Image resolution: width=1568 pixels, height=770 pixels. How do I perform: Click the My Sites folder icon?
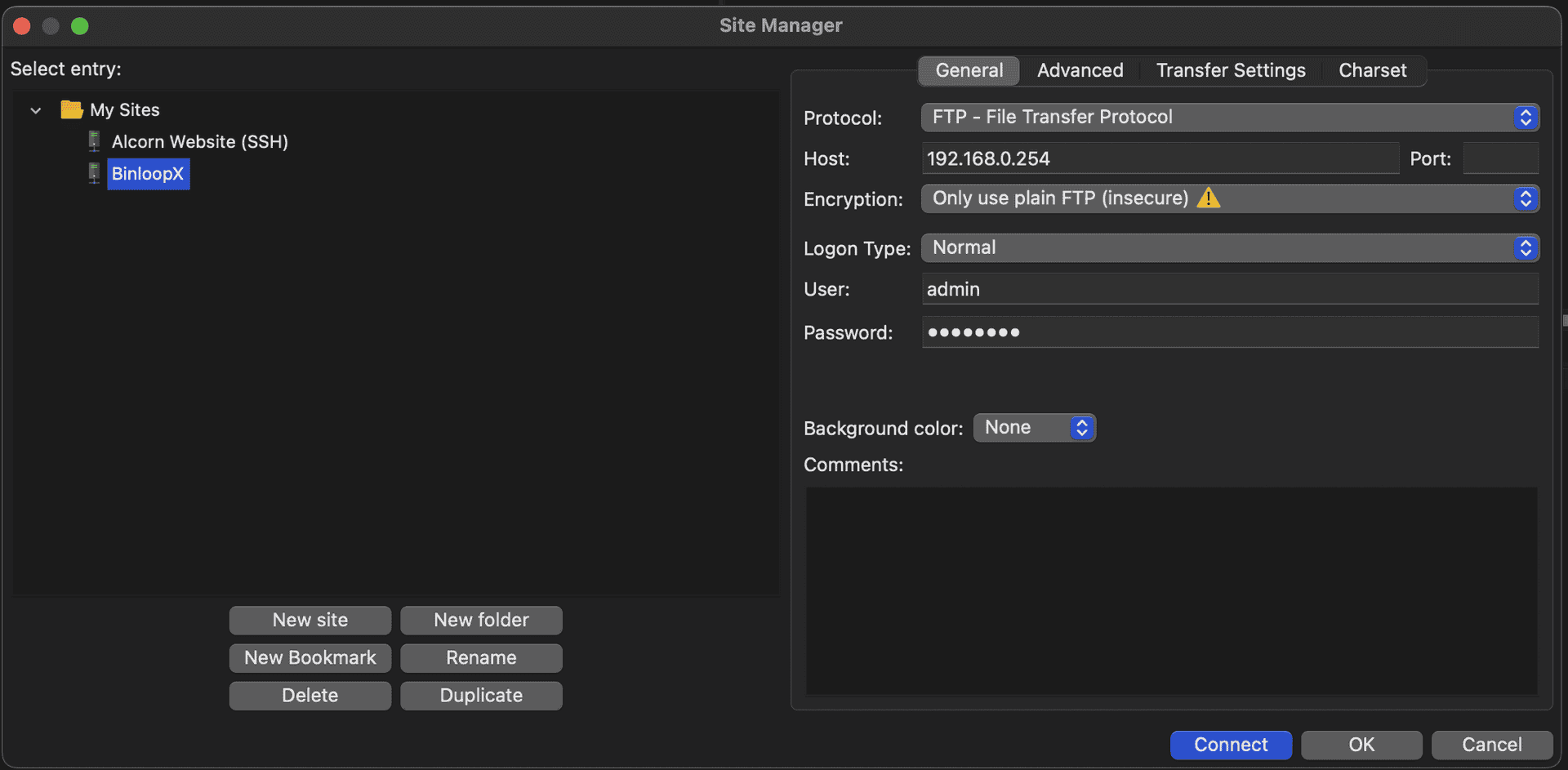click(72, 109)
